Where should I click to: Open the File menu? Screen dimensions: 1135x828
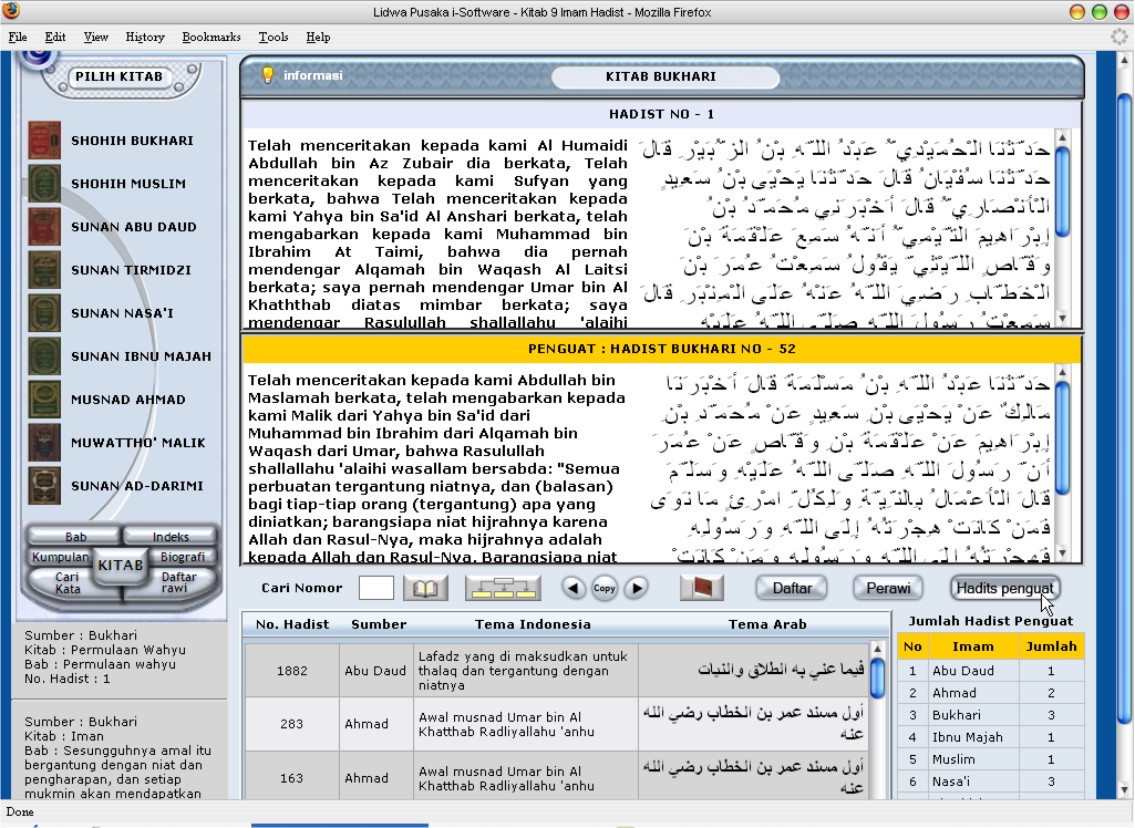point(17,37)
